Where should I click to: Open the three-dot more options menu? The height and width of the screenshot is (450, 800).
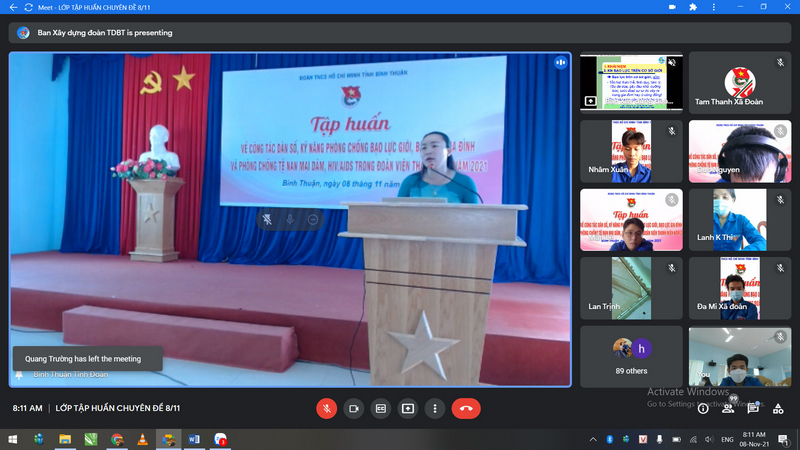[x=435, y=408]
